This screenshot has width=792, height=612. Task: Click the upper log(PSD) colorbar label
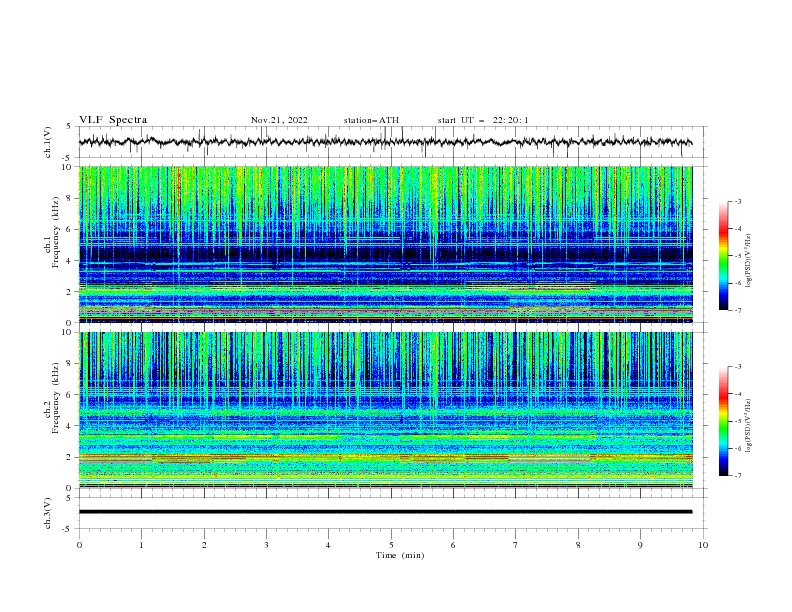749,261
